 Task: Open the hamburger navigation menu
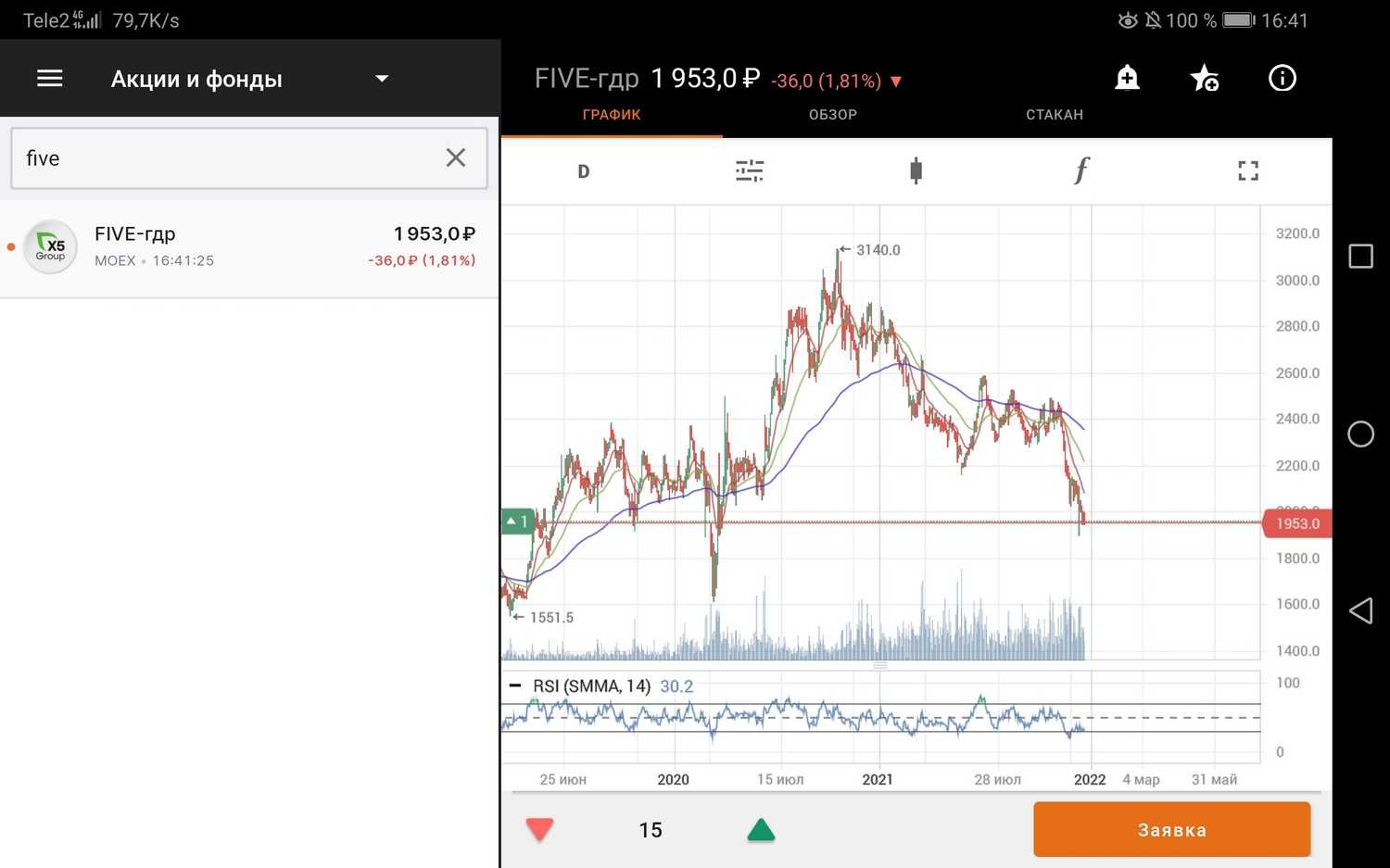[x=50, y=79]
